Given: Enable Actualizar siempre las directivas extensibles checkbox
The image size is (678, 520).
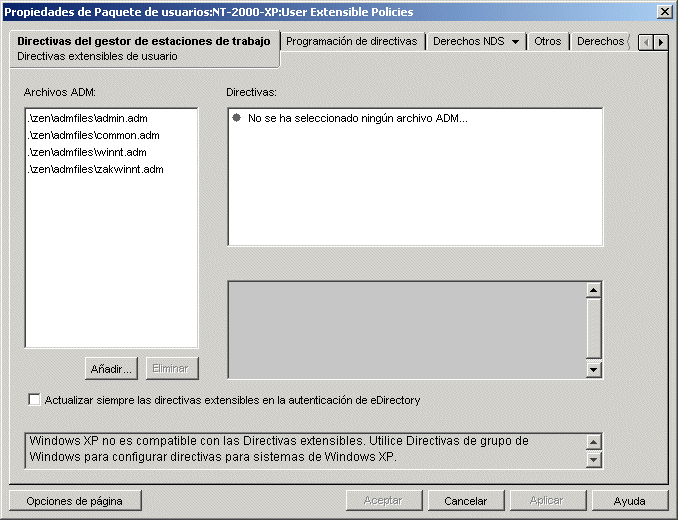Looking at the screenshot, I should (34, 399).
